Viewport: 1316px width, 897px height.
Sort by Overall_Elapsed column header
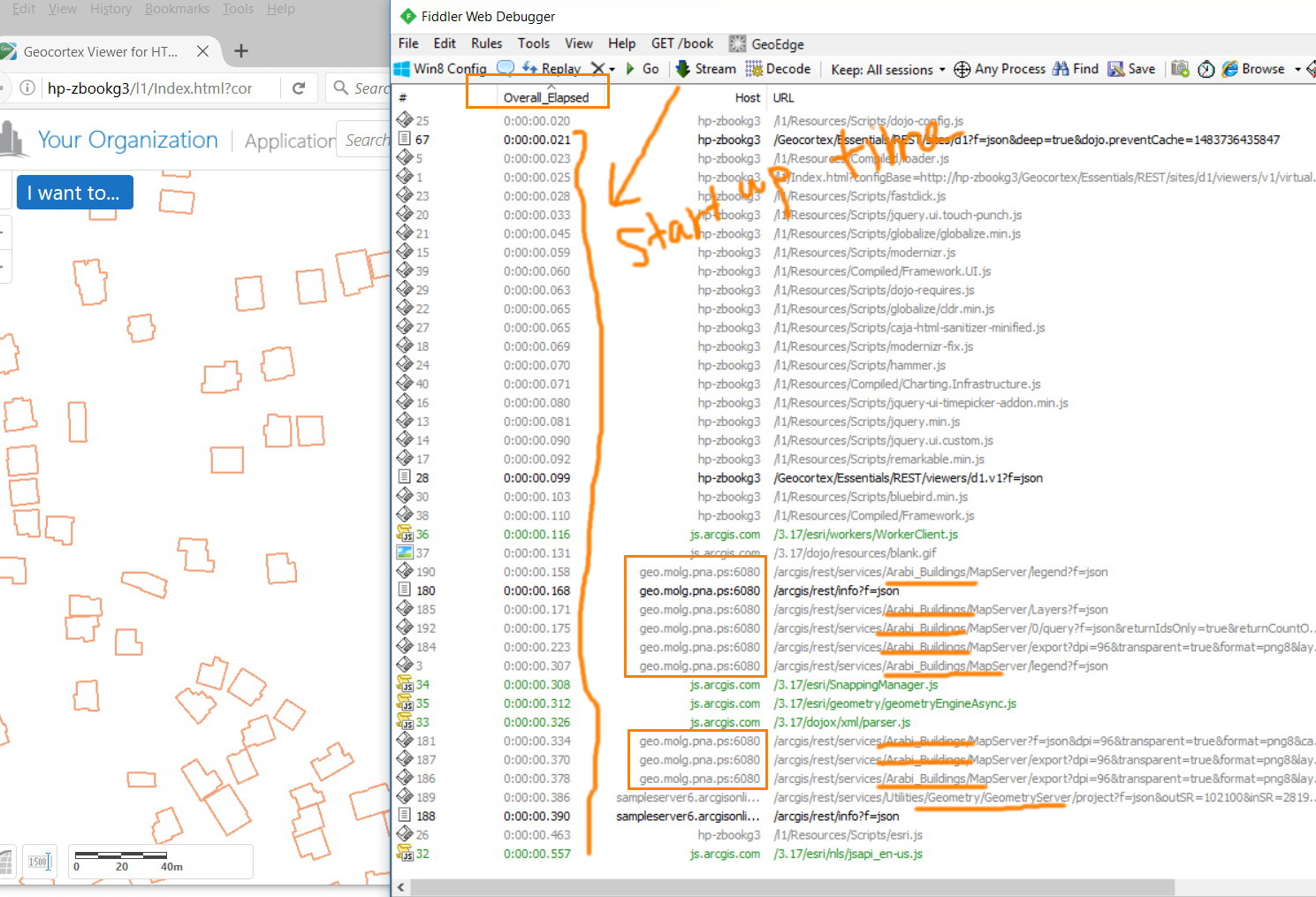[545, 97]
